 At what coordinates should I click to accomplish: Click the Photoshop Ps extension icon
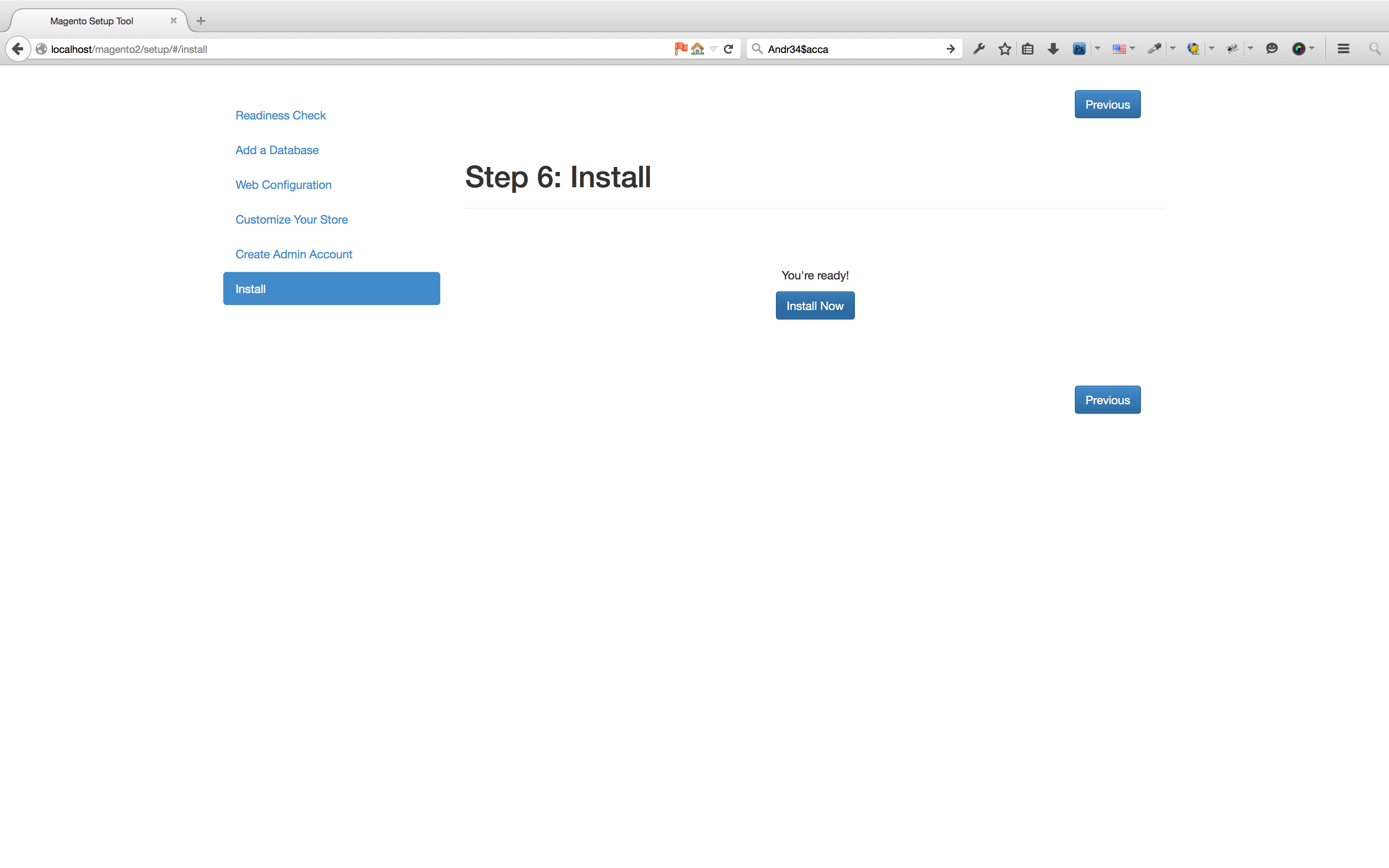[1079, 49]
